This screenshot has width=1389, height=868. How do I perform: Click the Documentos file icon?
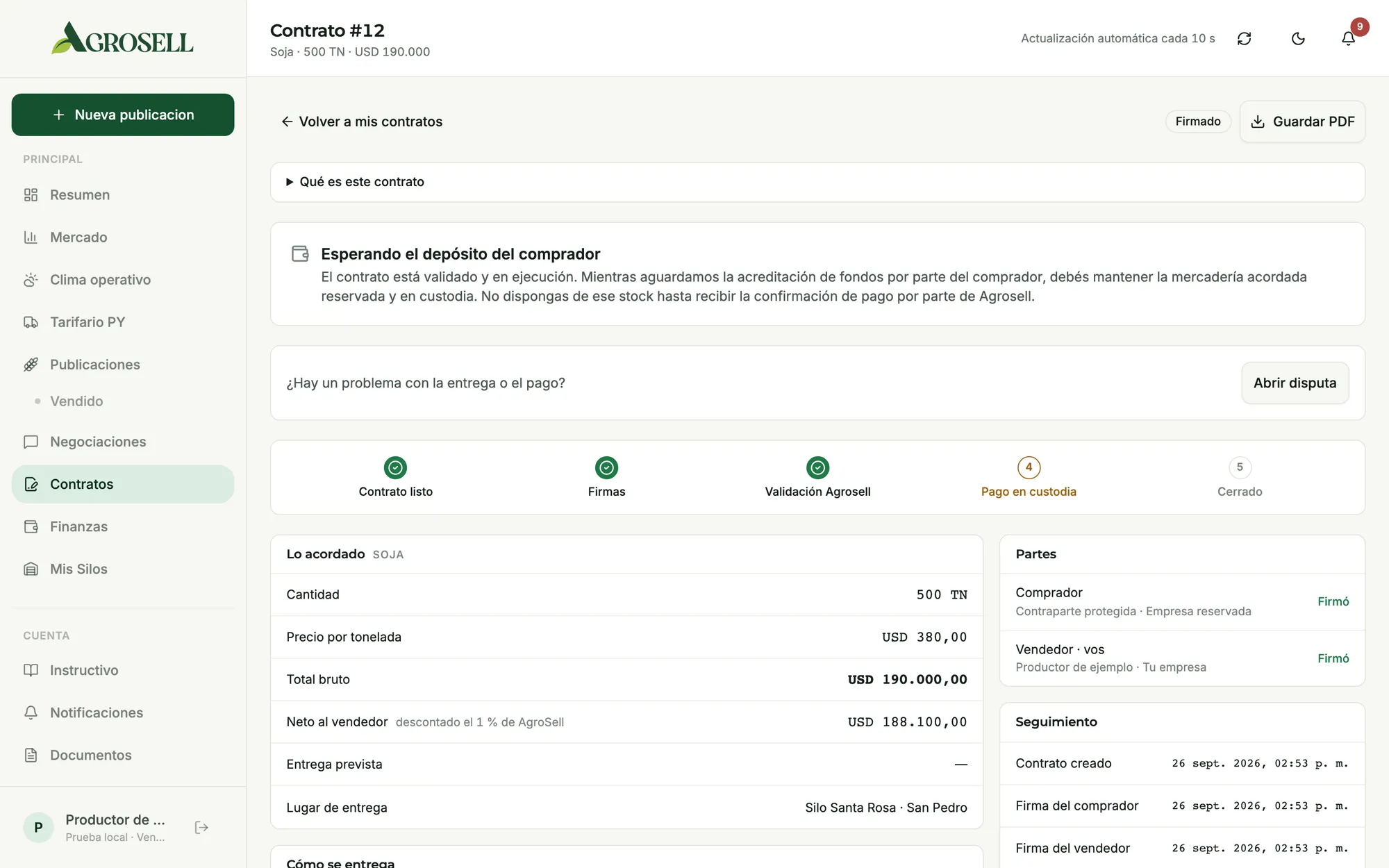pos(31,755)
